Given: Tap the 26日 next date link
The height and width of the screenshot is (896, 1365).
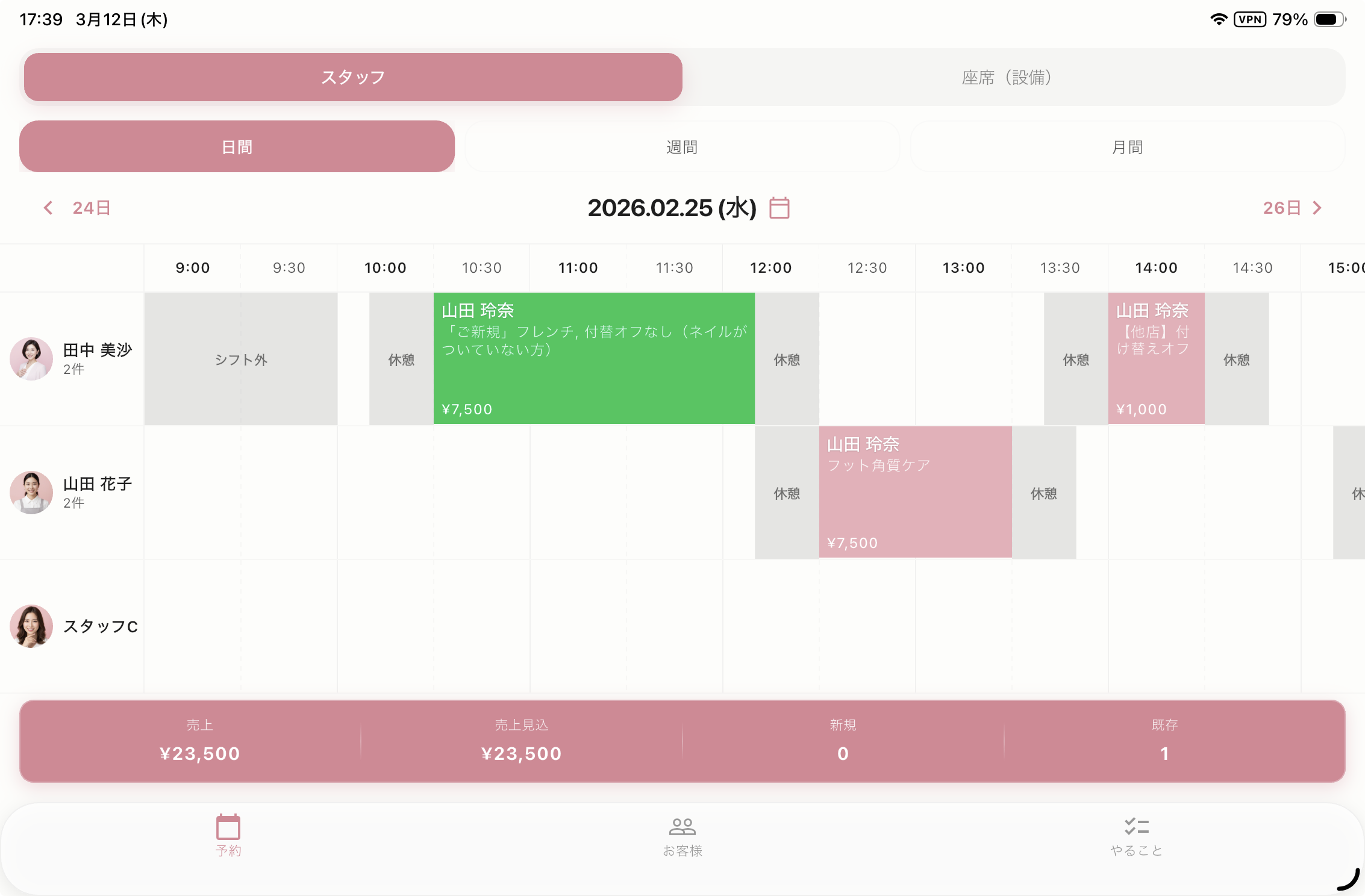Looking at the screenshot, I should coord(1282,208).
